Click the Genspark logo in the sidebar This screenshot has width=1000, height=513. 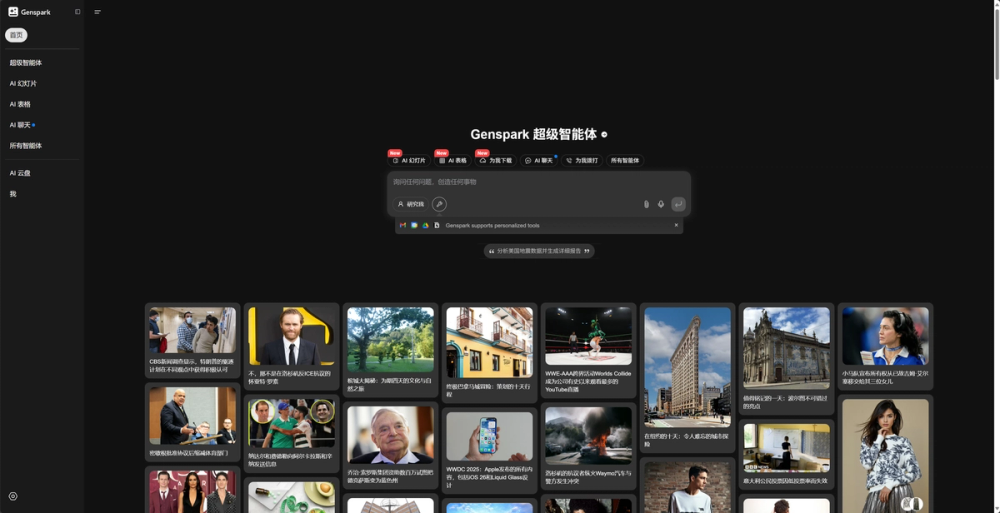coord(29,11)
